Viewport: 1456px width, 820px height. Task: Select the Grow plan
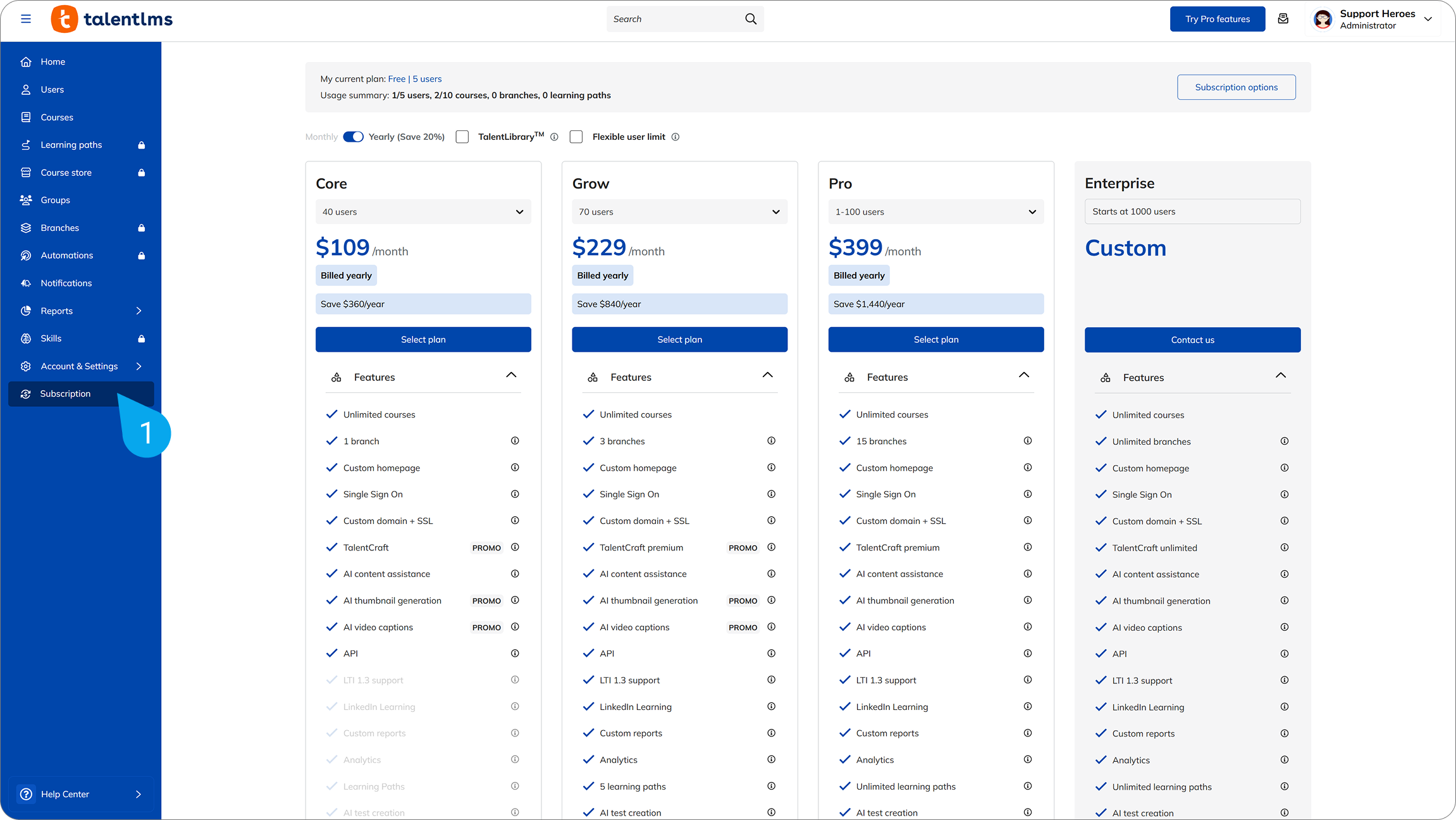679,340
